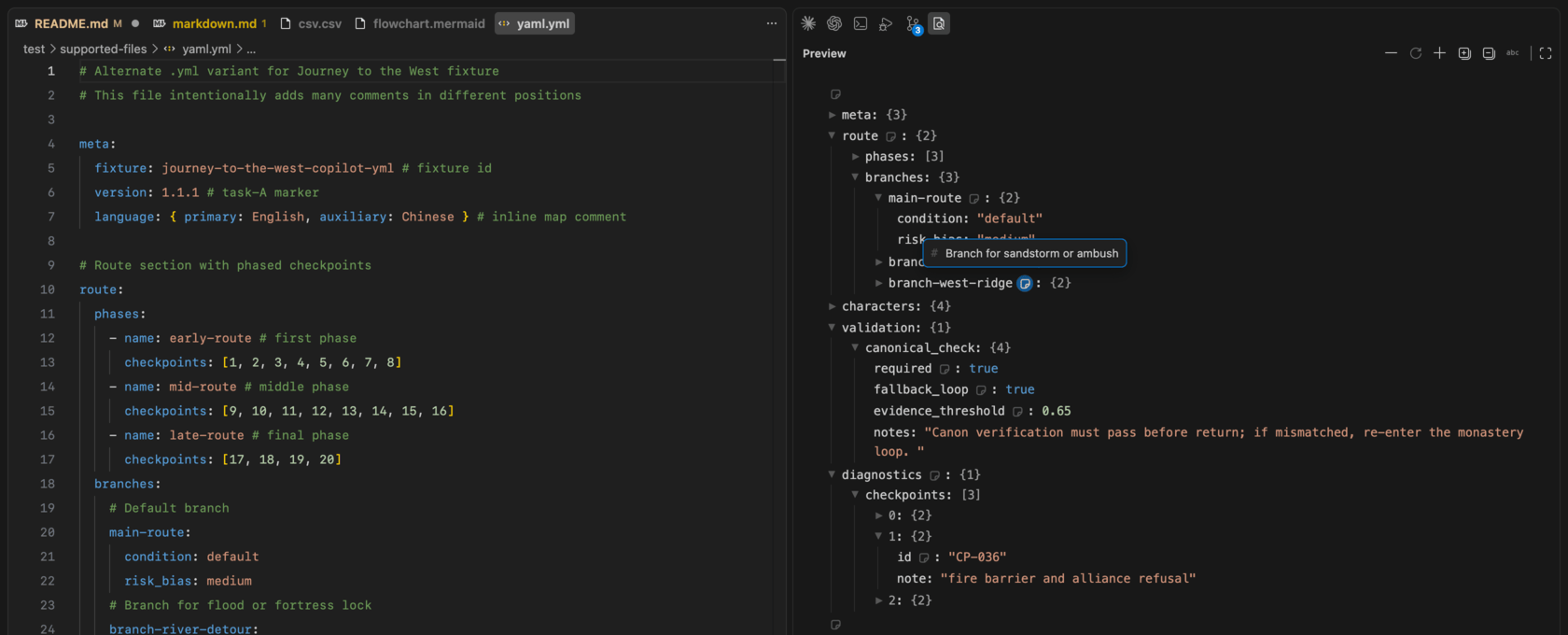This screenshot has width=1568, height=635.
Task: Click the comment note icon beside route
Action: (890, 136)
